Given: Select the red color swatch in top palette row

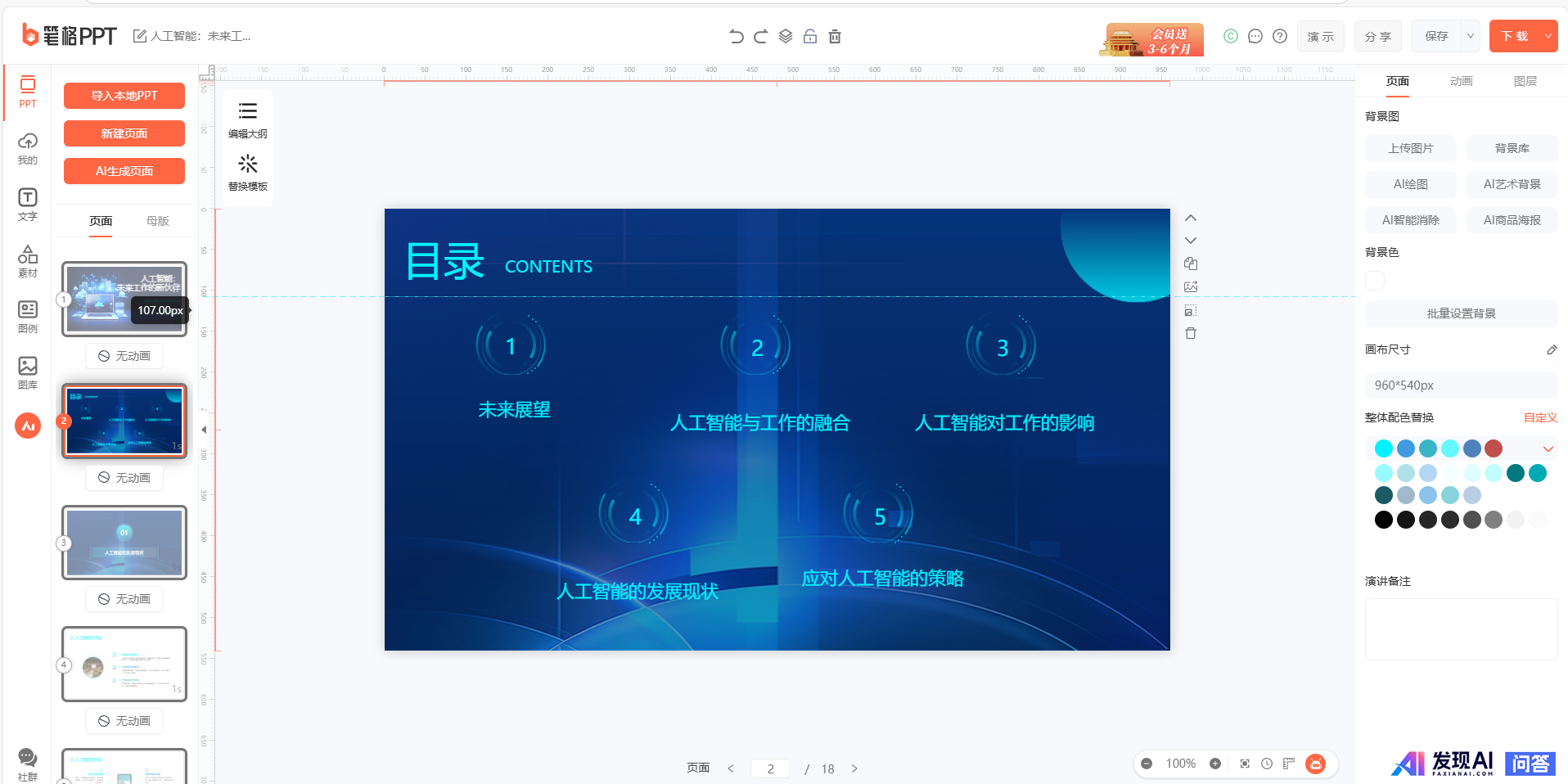Looking at the screenshot, I should [x=1494, y=448].
